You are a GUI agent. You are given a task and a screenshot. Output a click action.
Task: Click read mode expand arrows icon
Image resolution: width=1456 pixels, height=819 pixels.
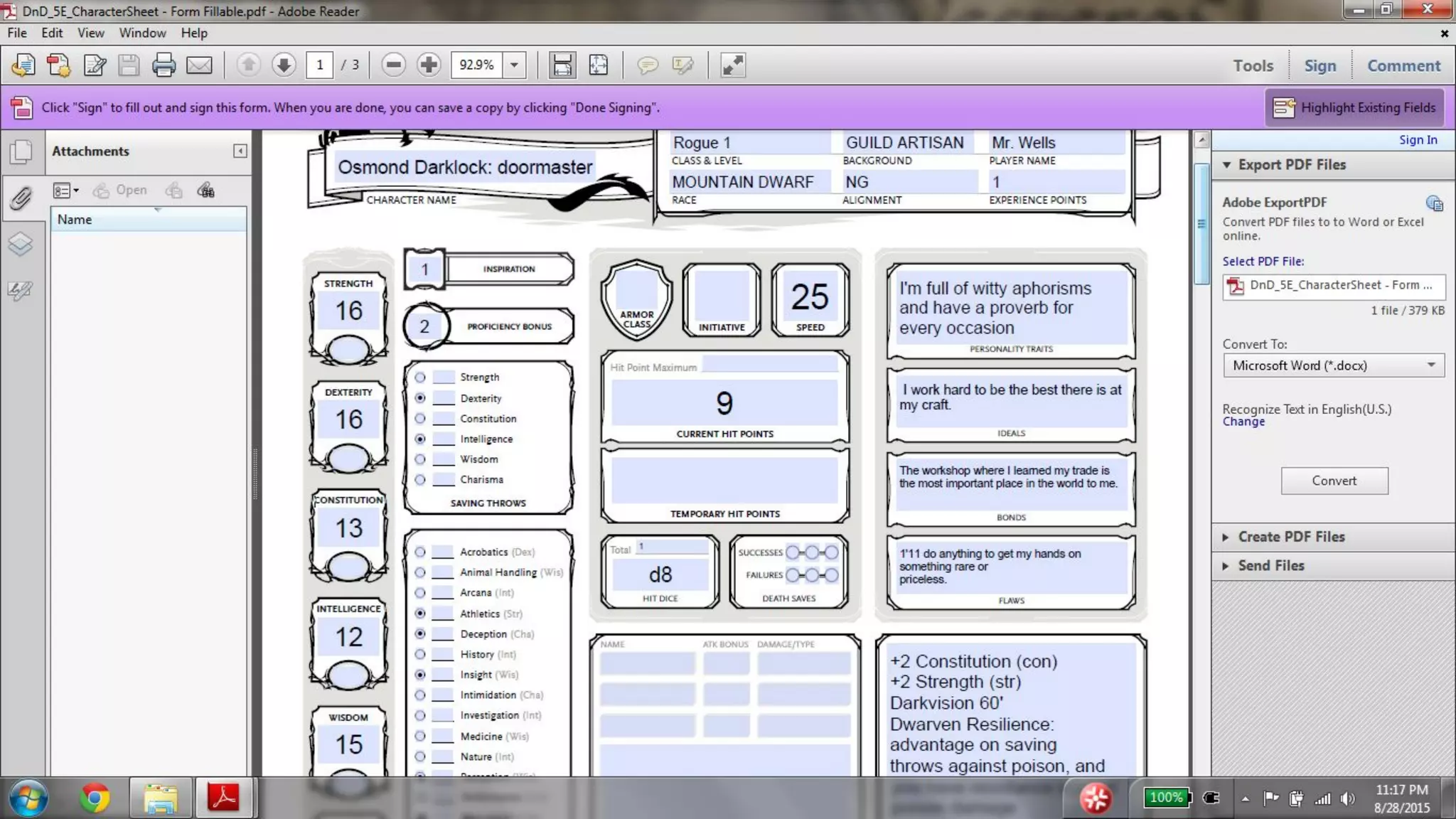[732, 65]
